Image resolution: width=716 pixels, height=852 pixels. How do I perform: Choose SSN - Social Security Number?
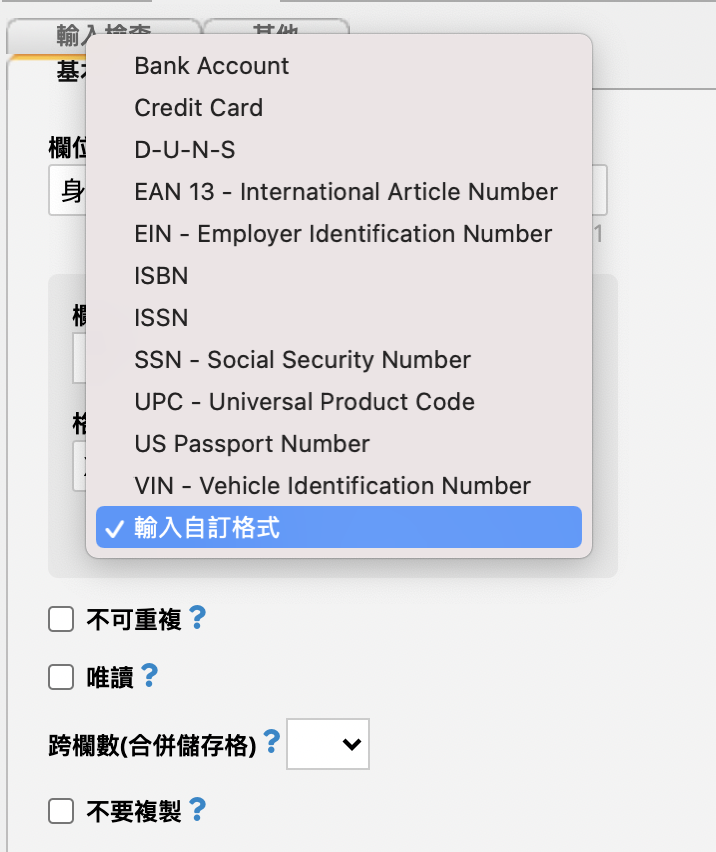(302, 360)
